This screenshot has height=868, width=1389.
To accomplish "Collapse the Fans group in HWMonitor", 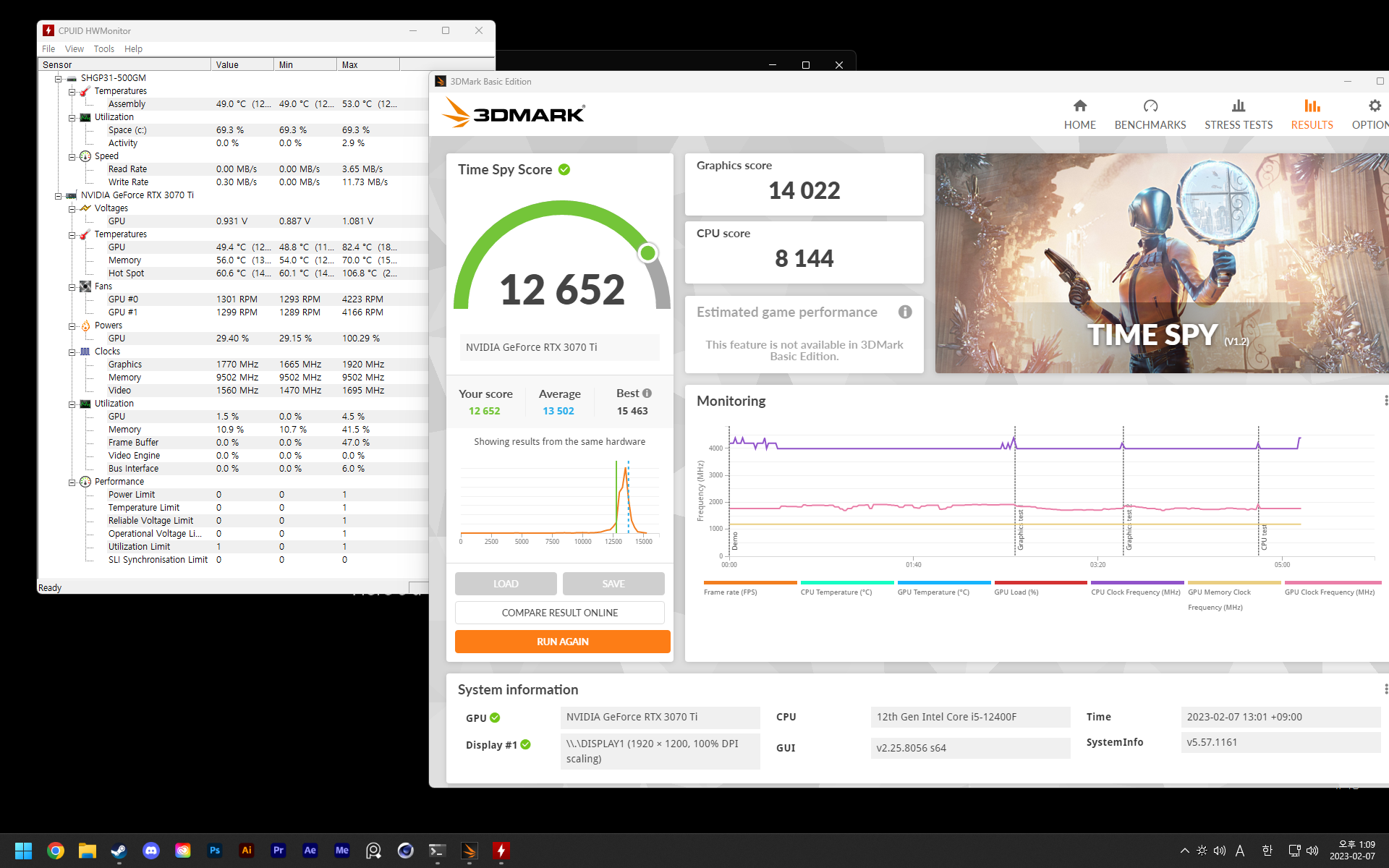I will pyautogui.click(x=72, y=286).
